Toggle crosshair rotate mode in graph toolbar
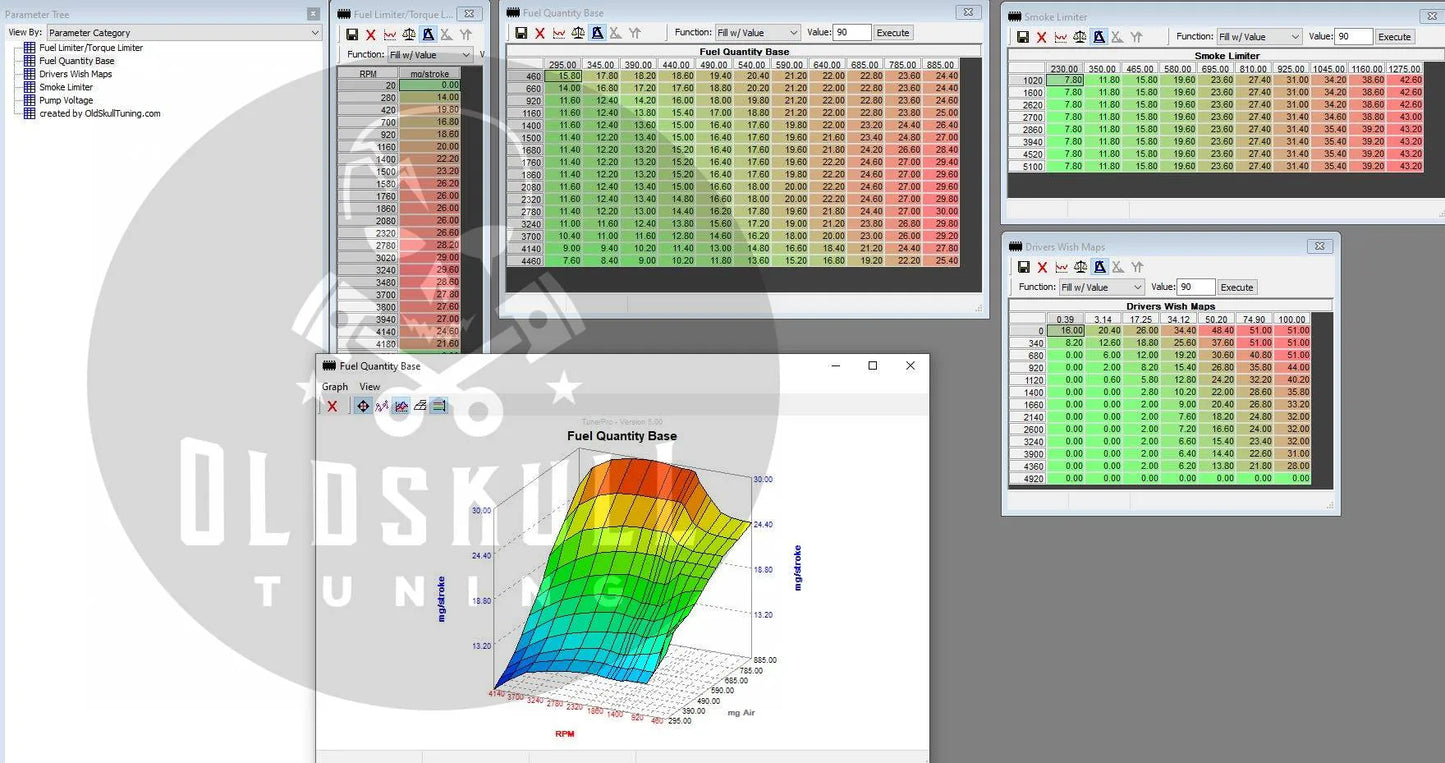The image size is (1445, 763). (363, 406)
